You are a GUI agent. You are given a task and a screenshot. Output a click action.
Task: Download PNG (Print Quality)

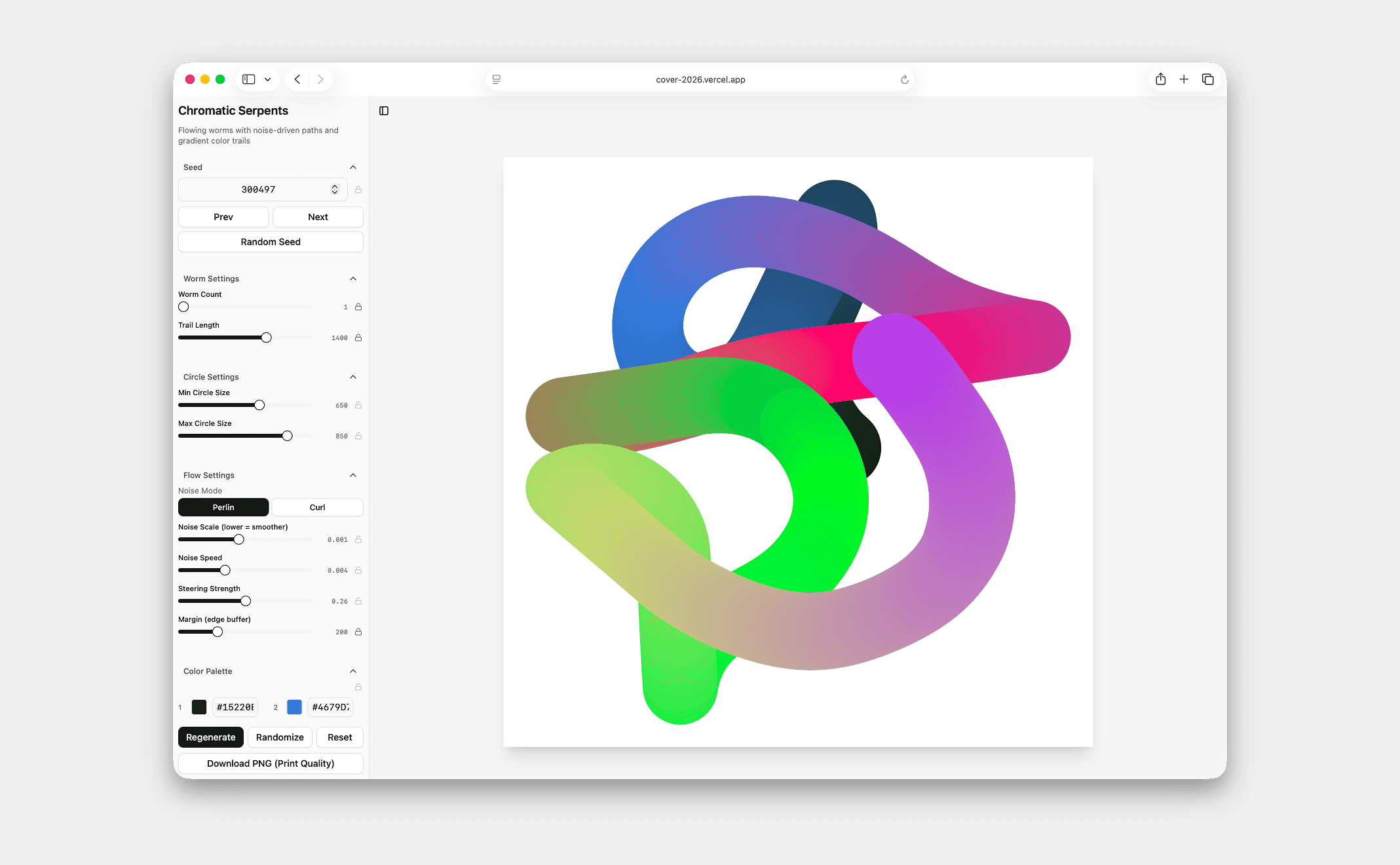coord(271,763)
